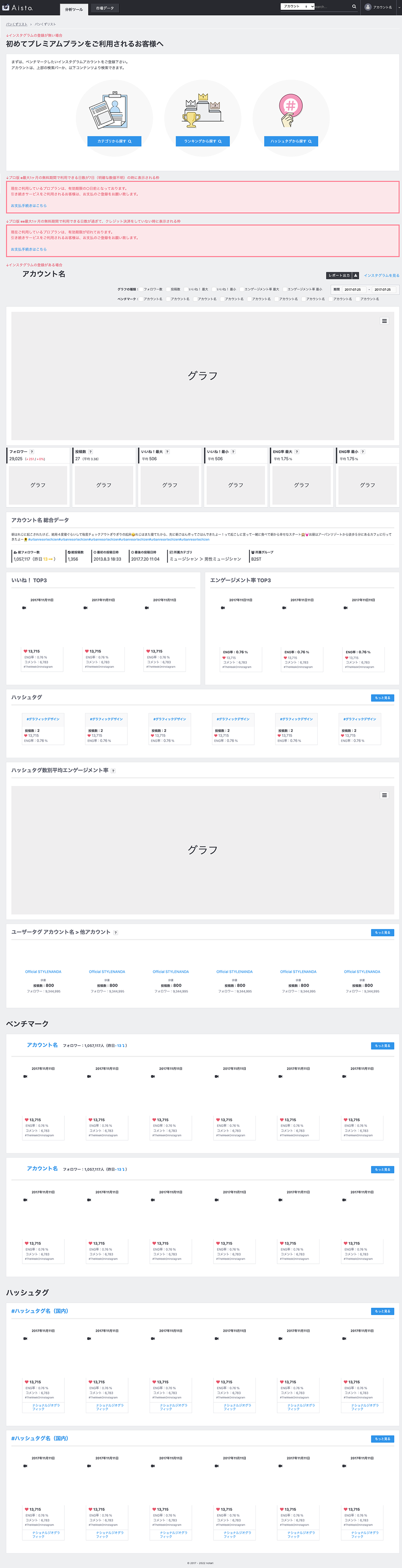402x1568 pixels.
Task: Open the hashtag engagement graph menu icon
Action: click(x=384, y=795)
